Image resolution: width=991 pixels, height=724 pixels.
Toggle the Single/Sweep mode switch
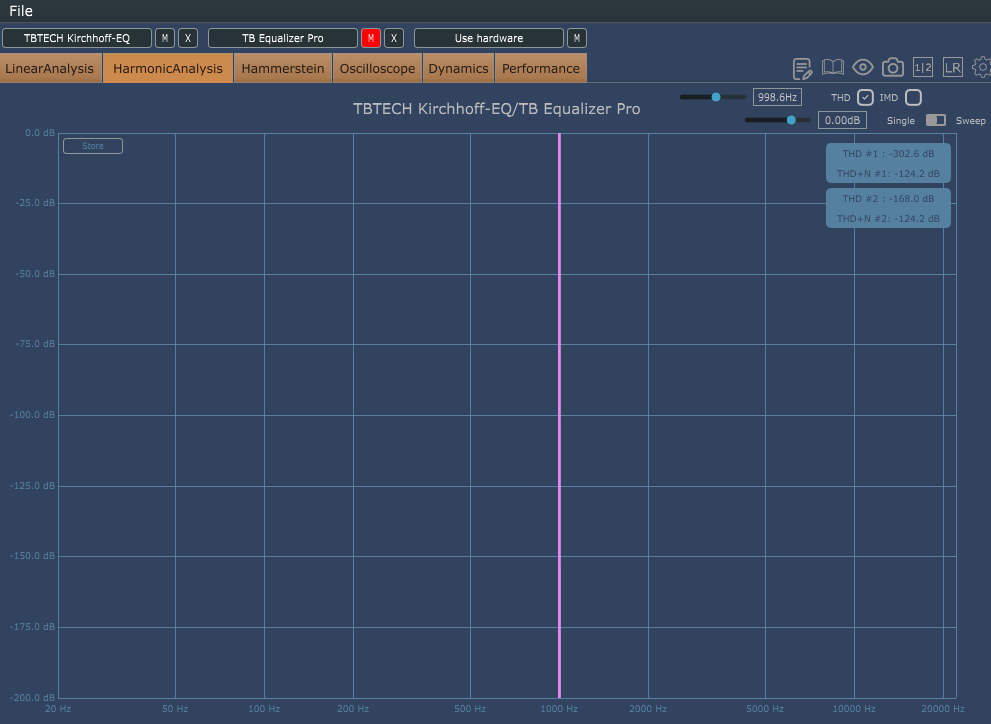935,120
